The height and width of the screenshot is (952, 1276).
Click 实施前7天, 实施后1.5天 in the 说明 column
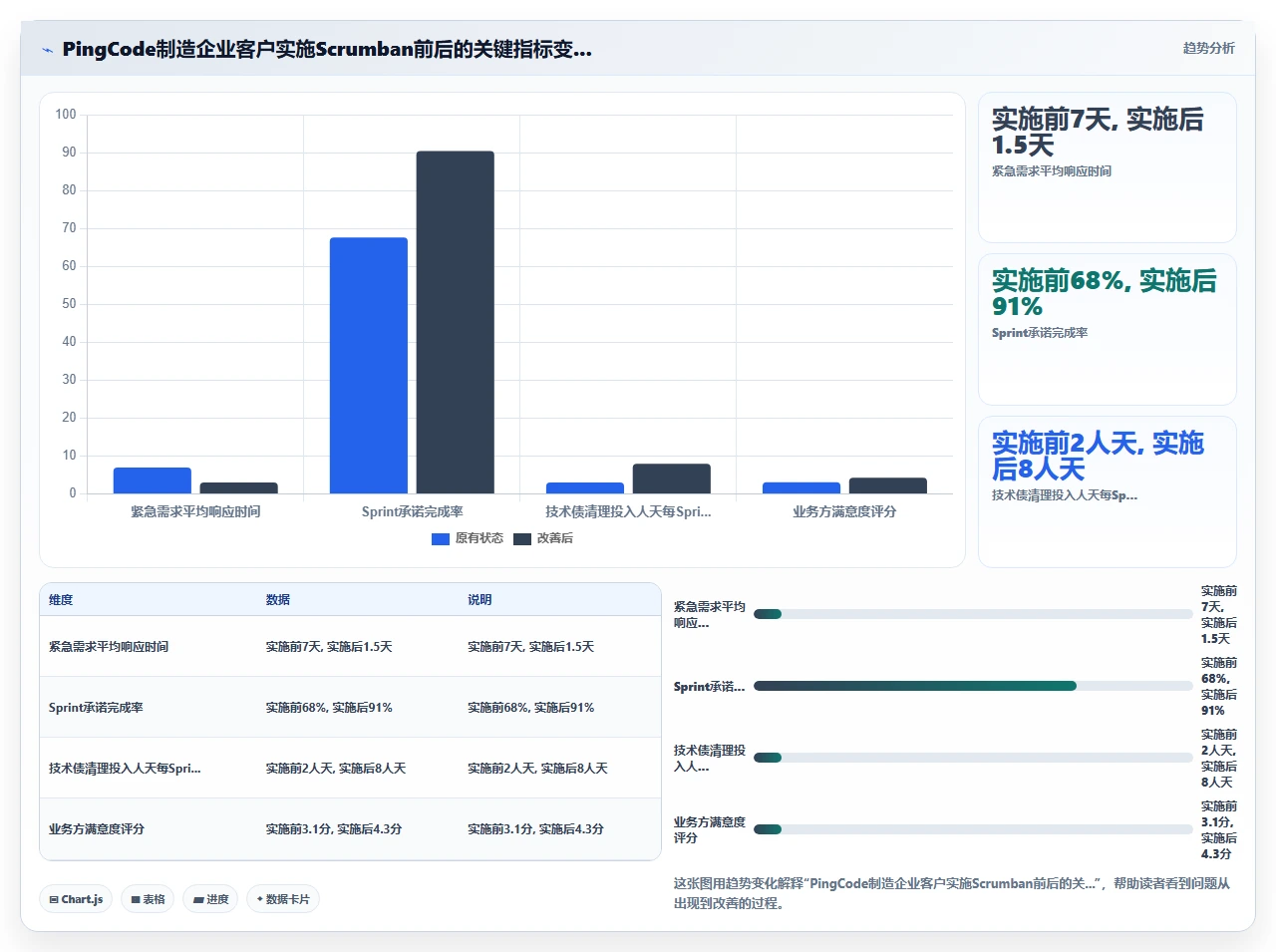pos(530,647)
